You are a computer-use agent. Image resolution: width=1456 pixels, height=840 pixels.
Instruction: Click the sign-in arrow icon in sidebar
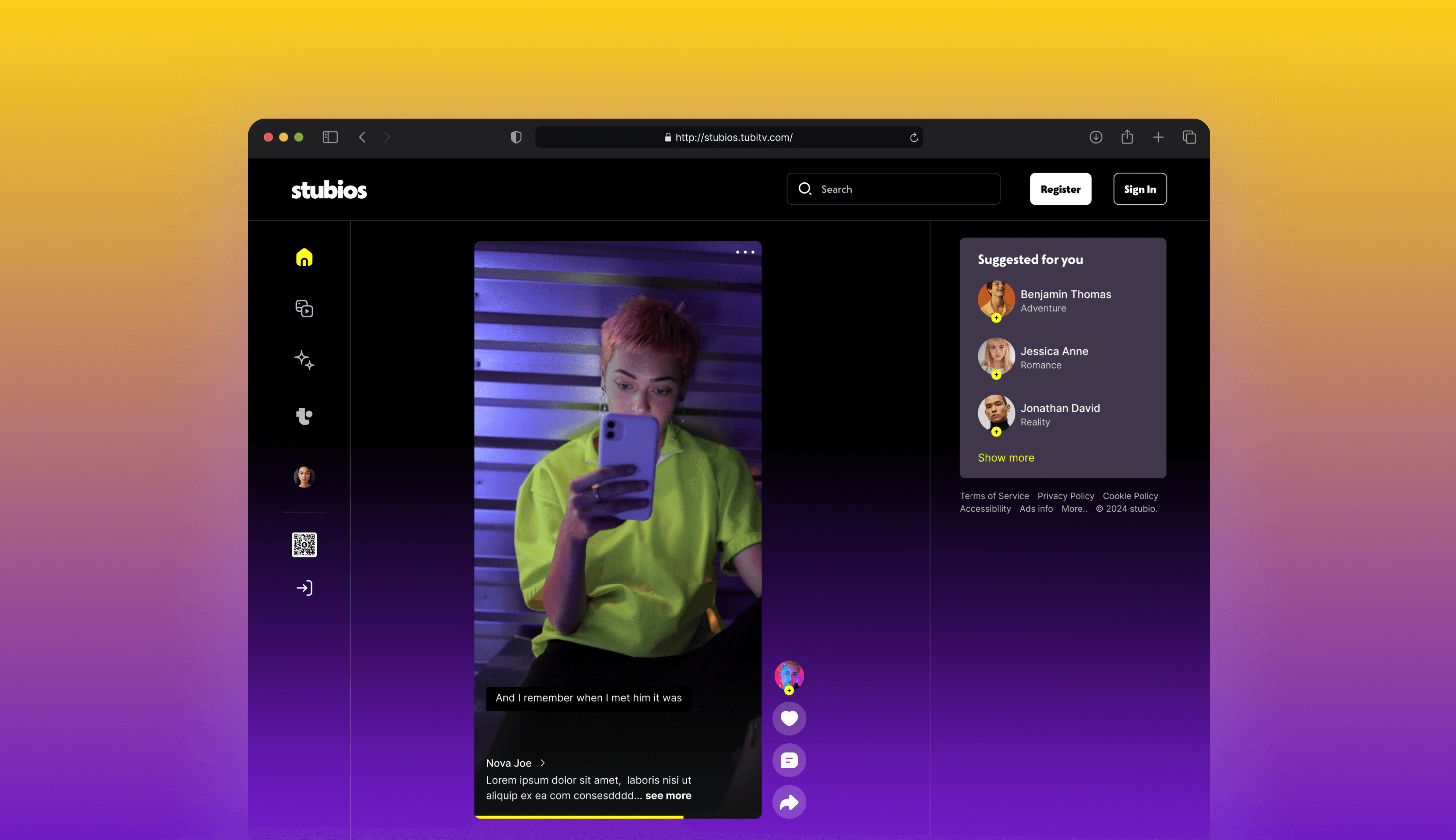[x=304, y=588]
